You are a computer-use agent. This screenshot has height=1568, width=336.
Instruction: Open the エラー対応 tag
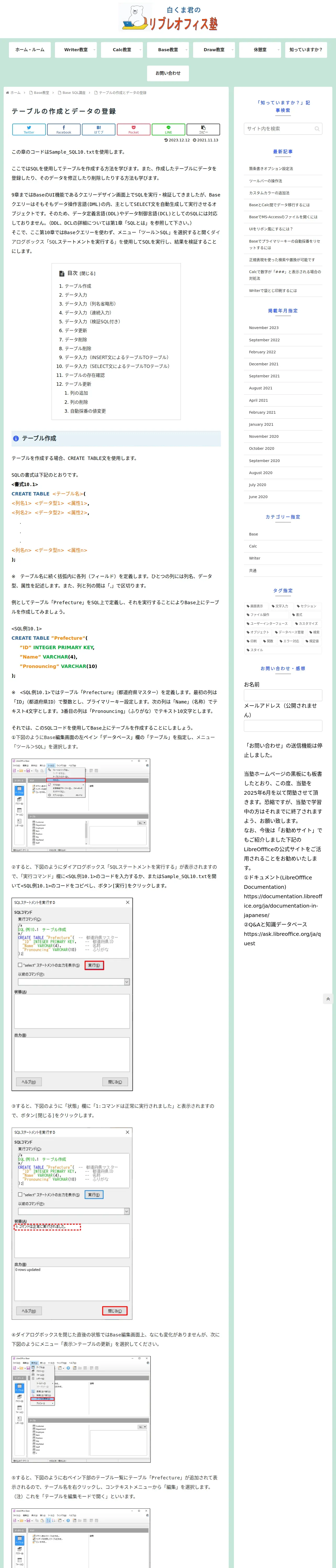(290, 641)
